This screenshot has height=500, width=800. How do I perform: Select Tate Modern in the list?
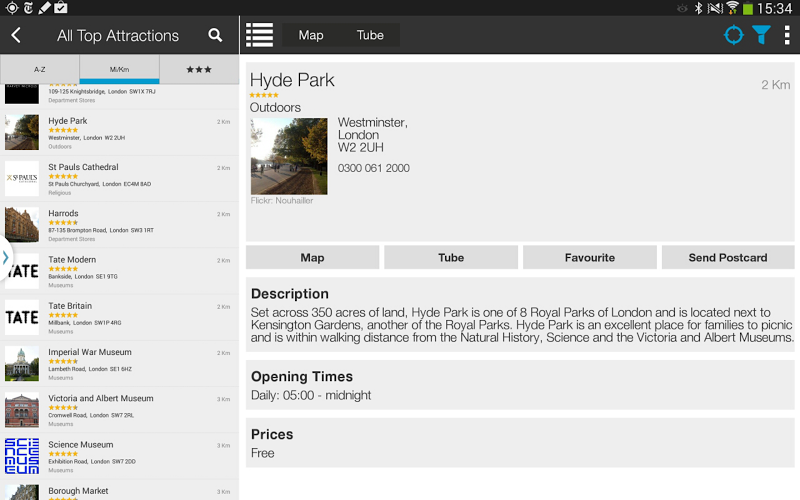point(119,271)
